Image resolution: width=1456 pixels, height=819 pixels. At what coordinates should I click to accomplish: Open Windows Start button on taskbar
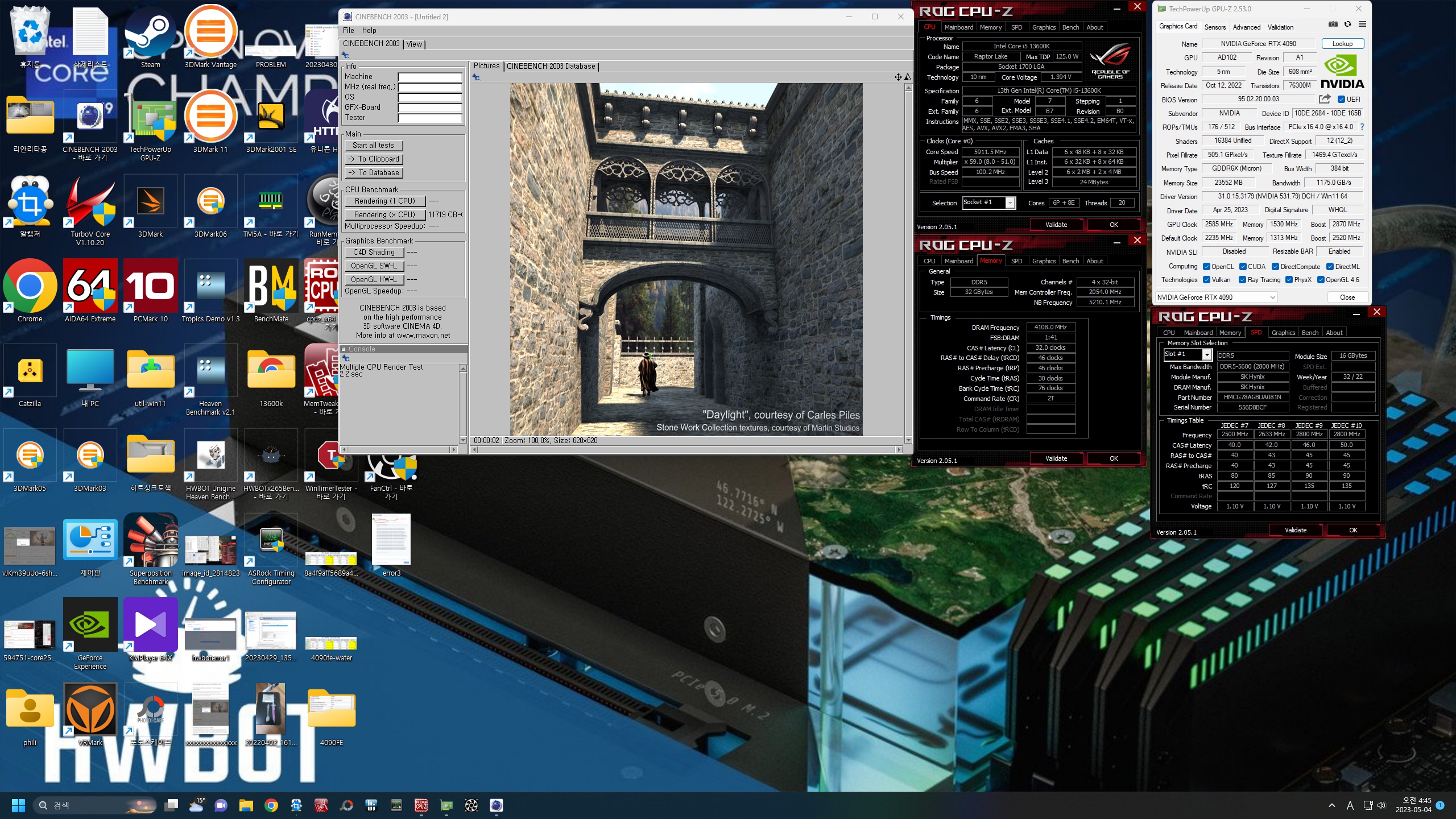point(18,805)
